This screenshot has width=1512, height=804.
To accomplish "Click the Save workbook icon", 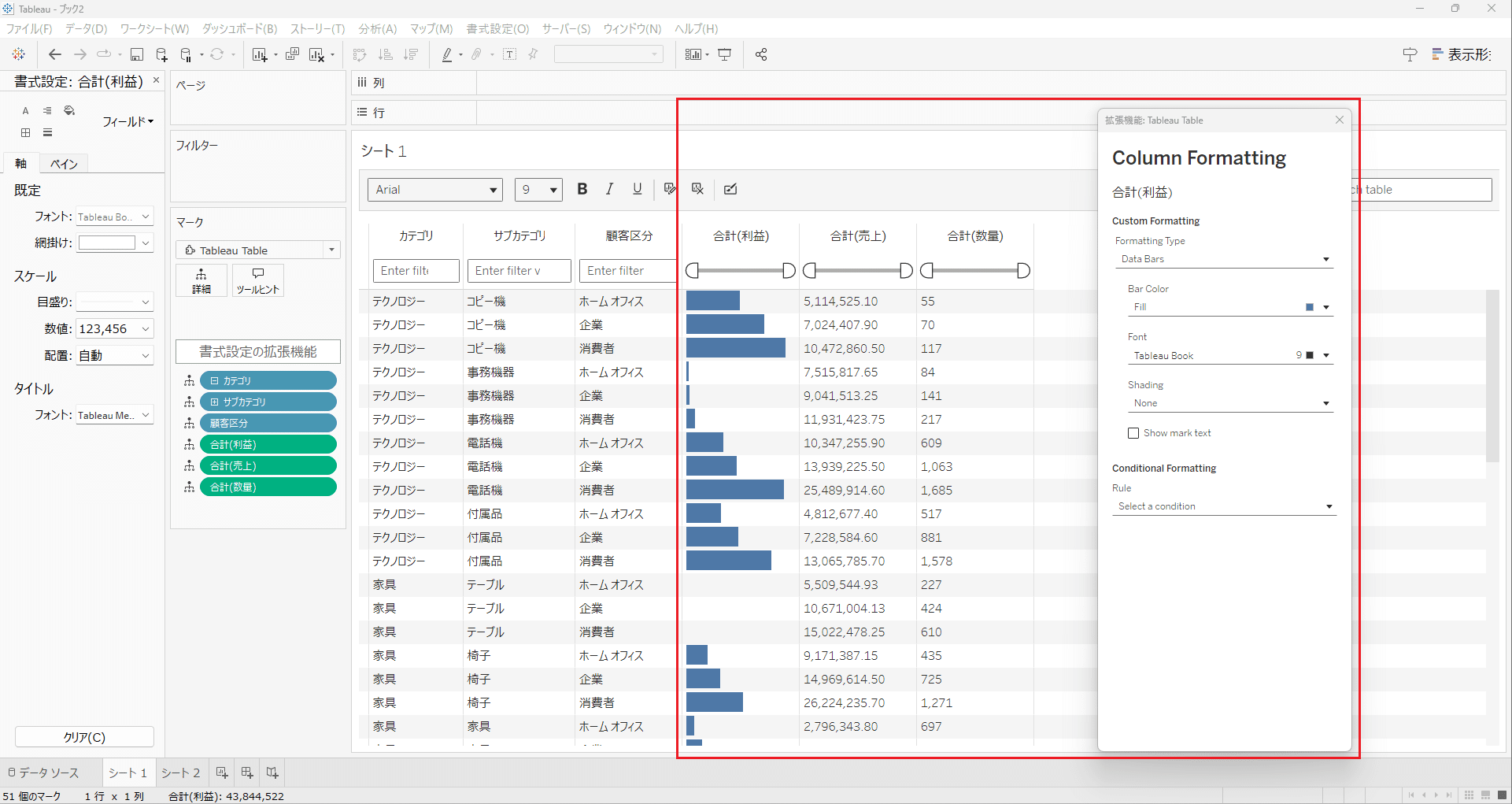I will coord(136,54).
